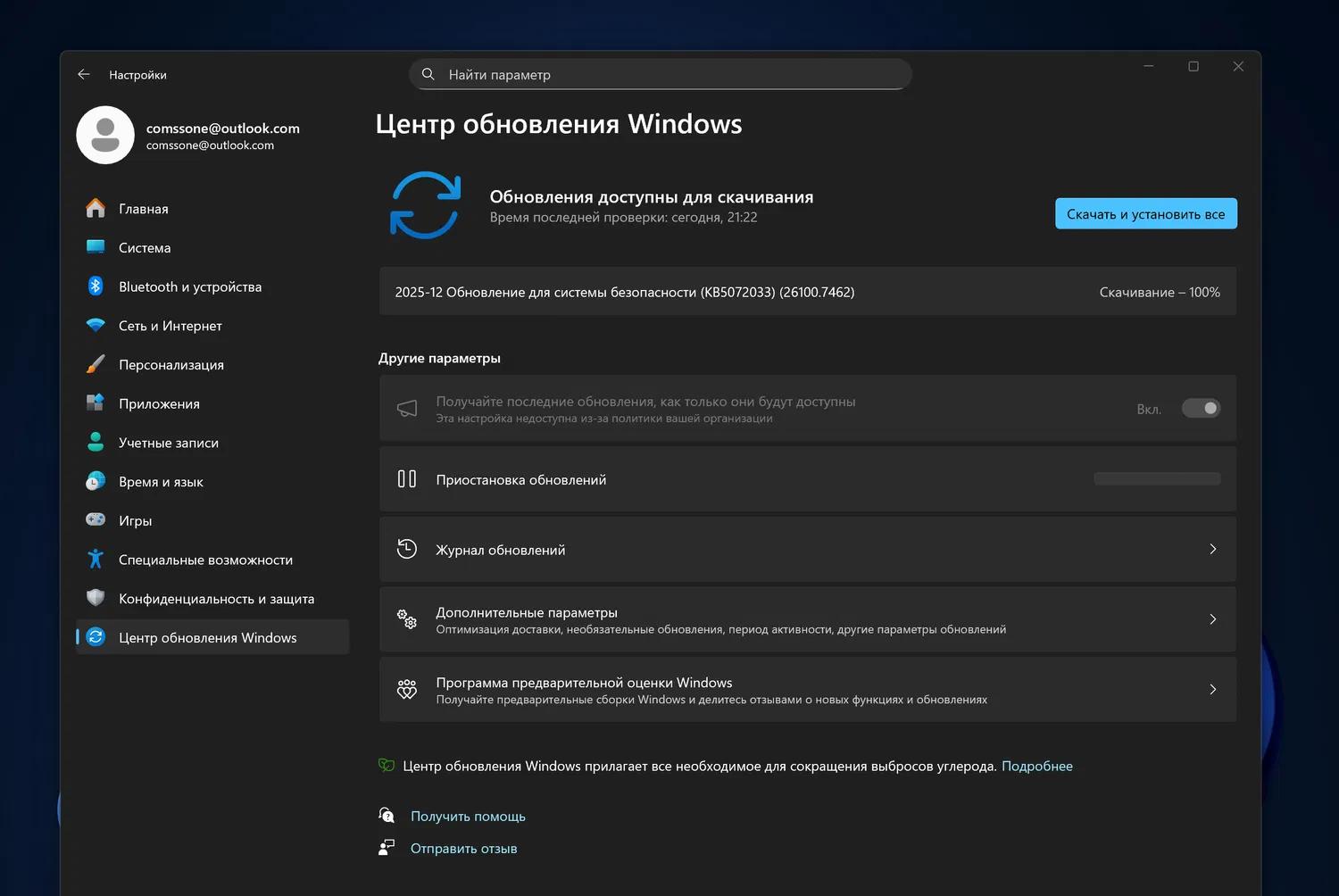
Task: Click the Найти параметр search field
Action: point(661,75)
